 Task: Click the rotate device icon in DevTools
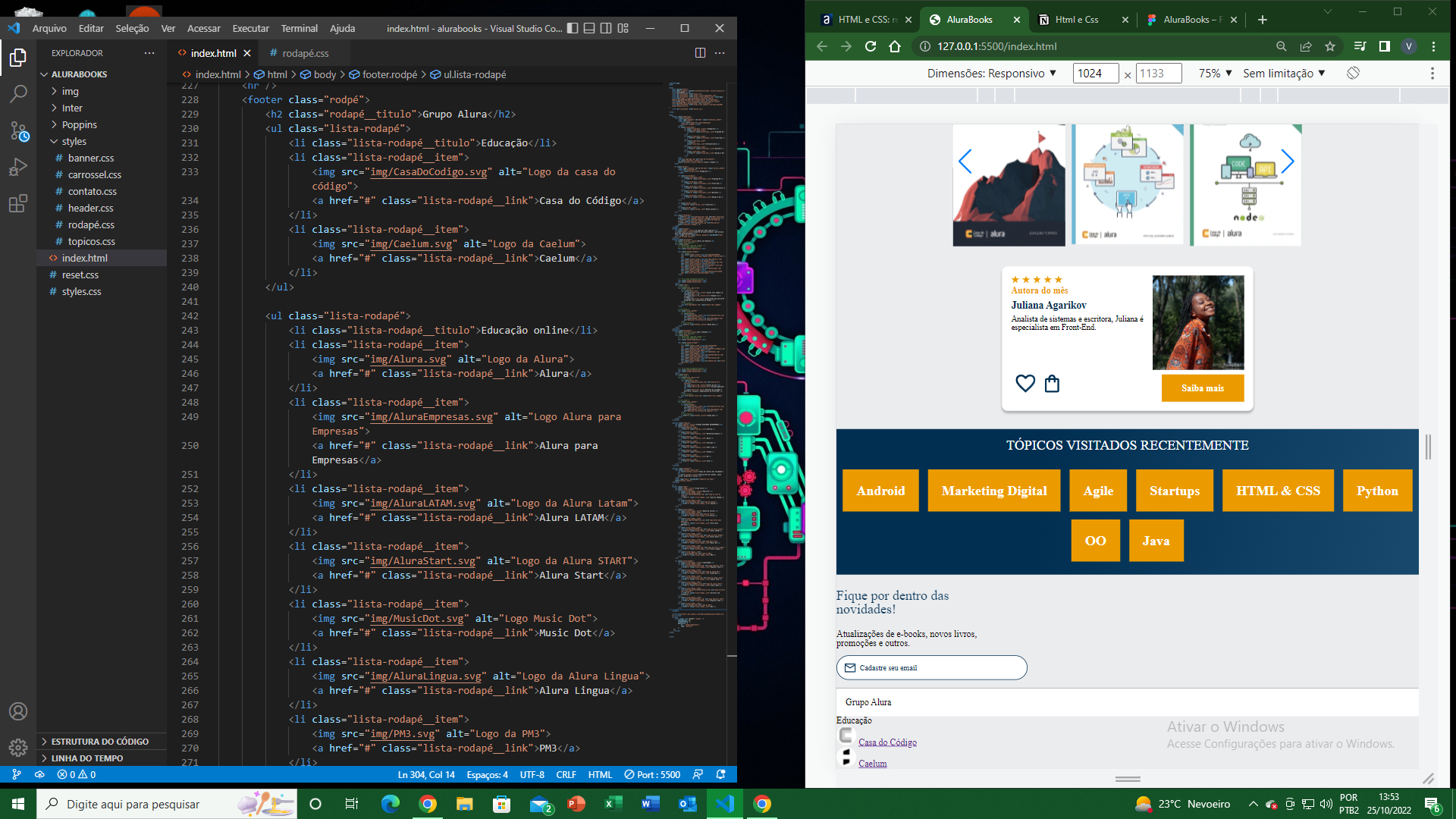click(1354, 73)
